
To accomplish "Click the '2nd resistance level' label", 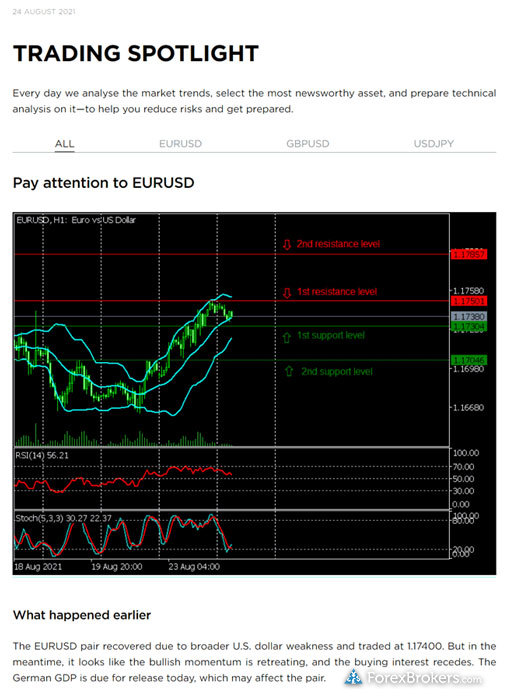I will tap(338, 244).
